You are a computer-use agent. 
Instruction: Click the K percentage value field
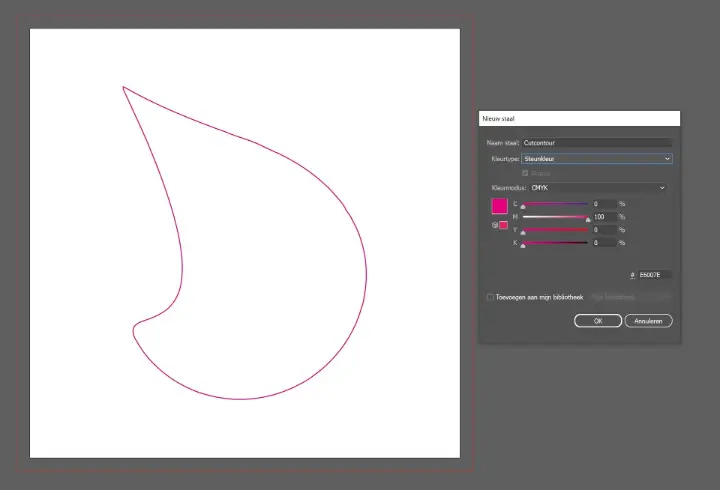(x=604, y=242)
